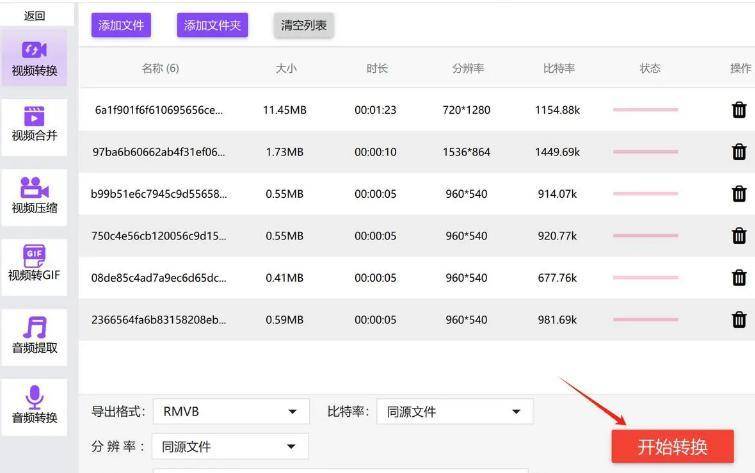Open the 视频压缩 video compression tool

pyautogui.click(x=35, y=195)
